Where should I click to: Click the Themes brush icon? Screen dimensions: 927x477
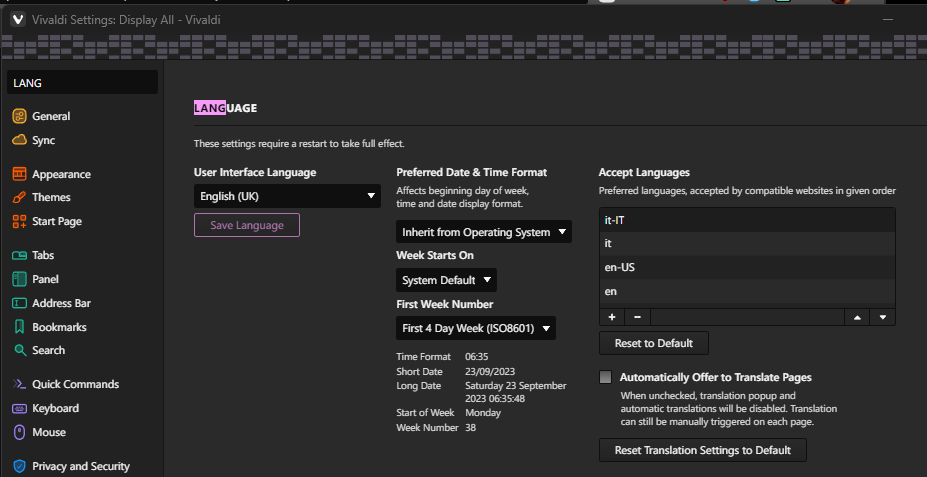(20, 197)
